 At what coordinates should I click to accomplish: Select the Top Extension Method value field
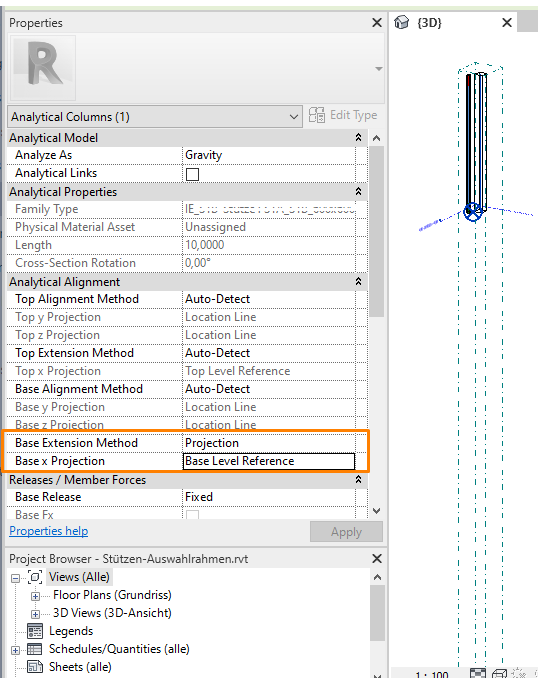(x=268, y=353)
